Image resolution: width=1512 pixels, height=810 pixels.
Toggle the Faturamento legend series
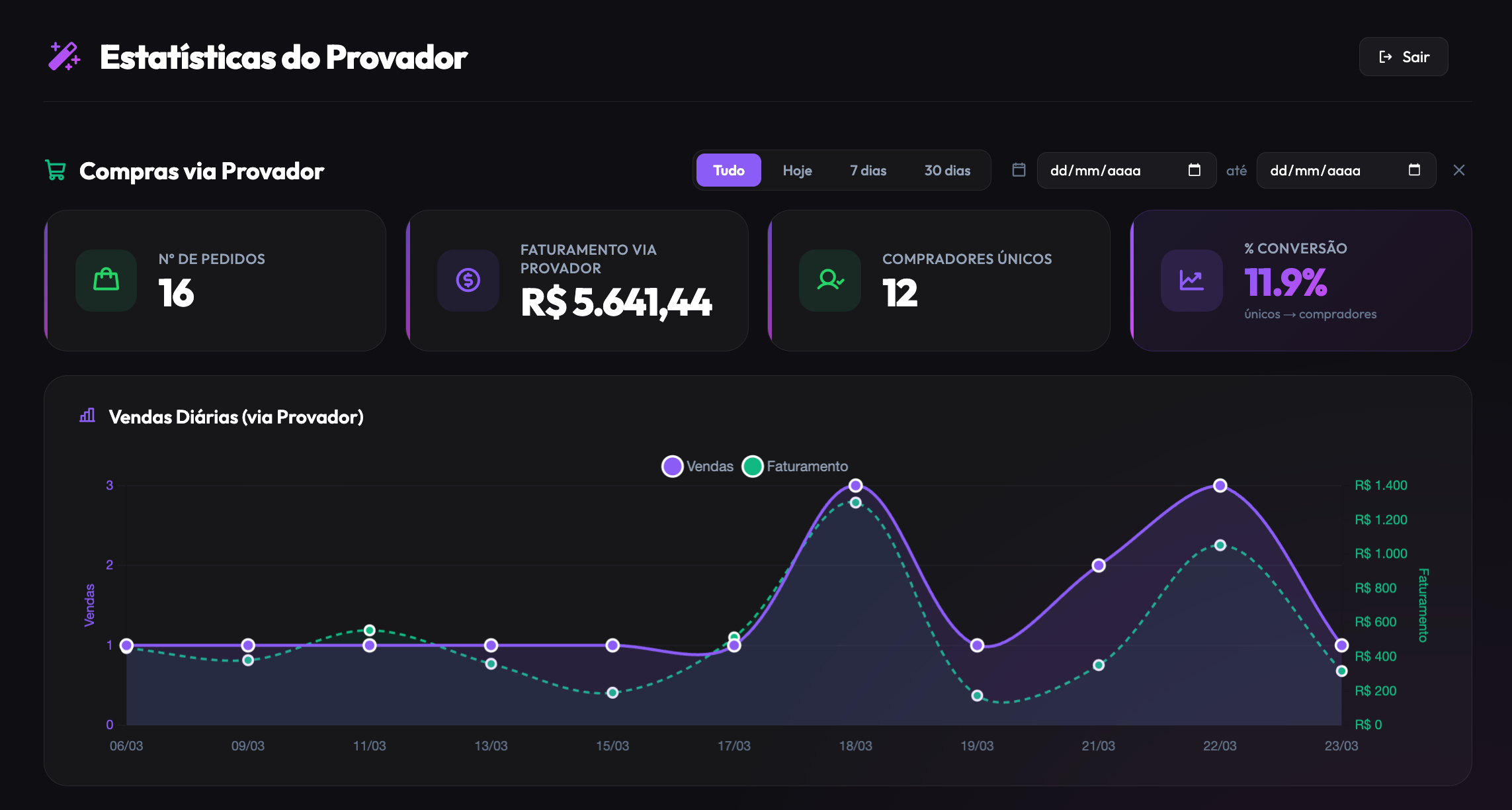[x=795, y=466]
